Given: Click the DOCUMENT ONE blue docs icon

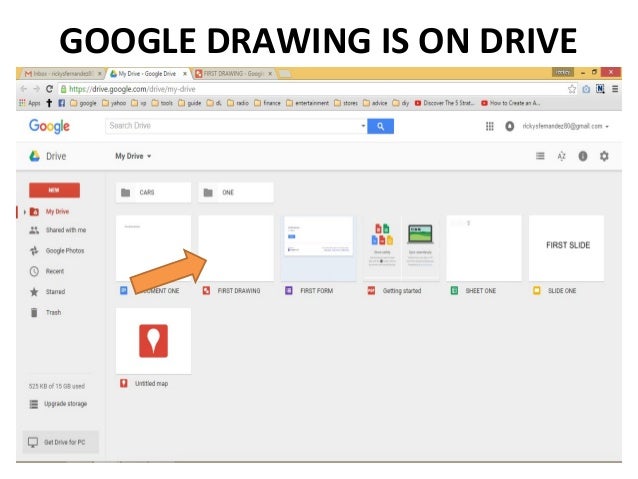Looking at the screenshot, I should [x=124, y=291].
